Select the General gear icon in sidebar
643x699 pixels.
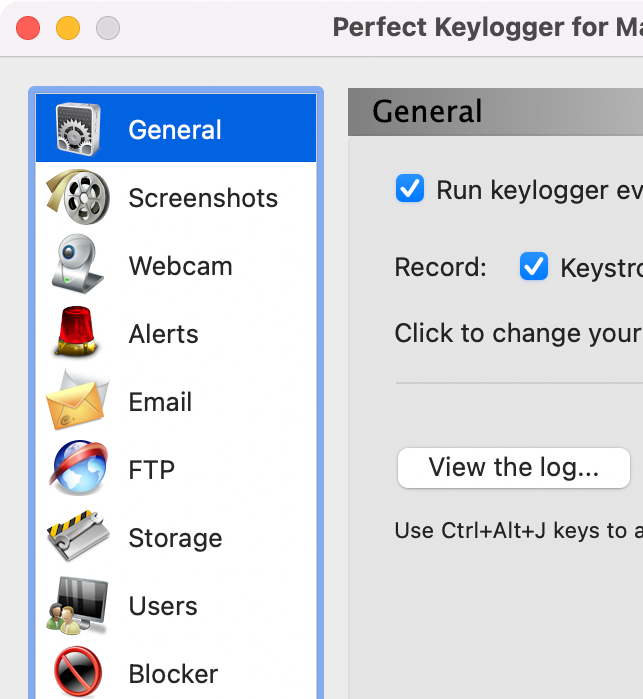click(x=78, y=129)
